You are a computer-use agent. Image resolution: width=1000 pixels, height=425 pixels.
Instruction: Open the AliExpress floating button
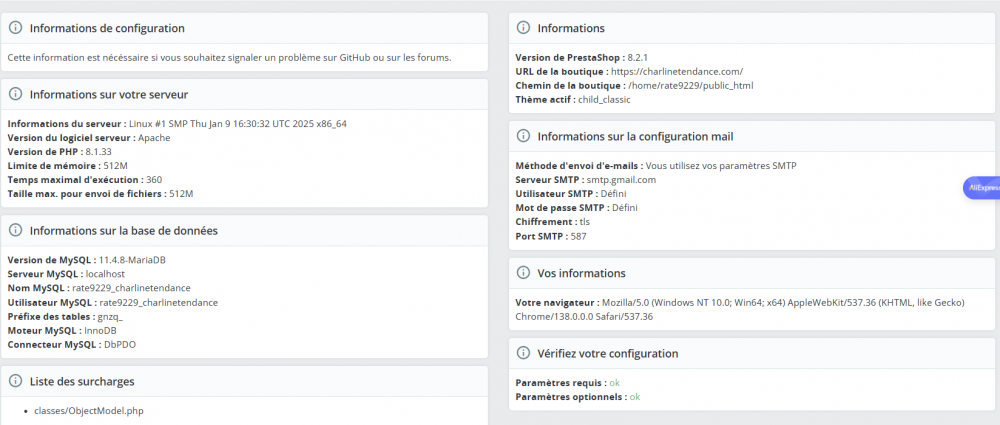click(981, 187)
